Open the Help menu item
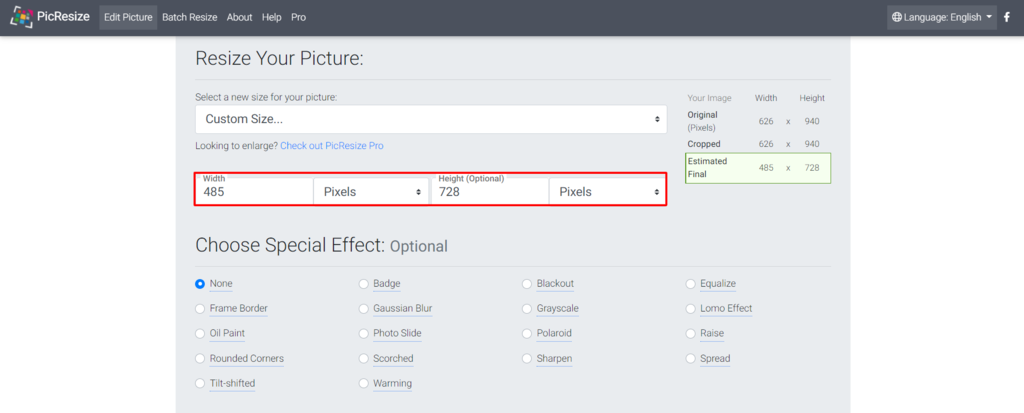The width and height of the screenshot is (1024, 413). (271, 17)
